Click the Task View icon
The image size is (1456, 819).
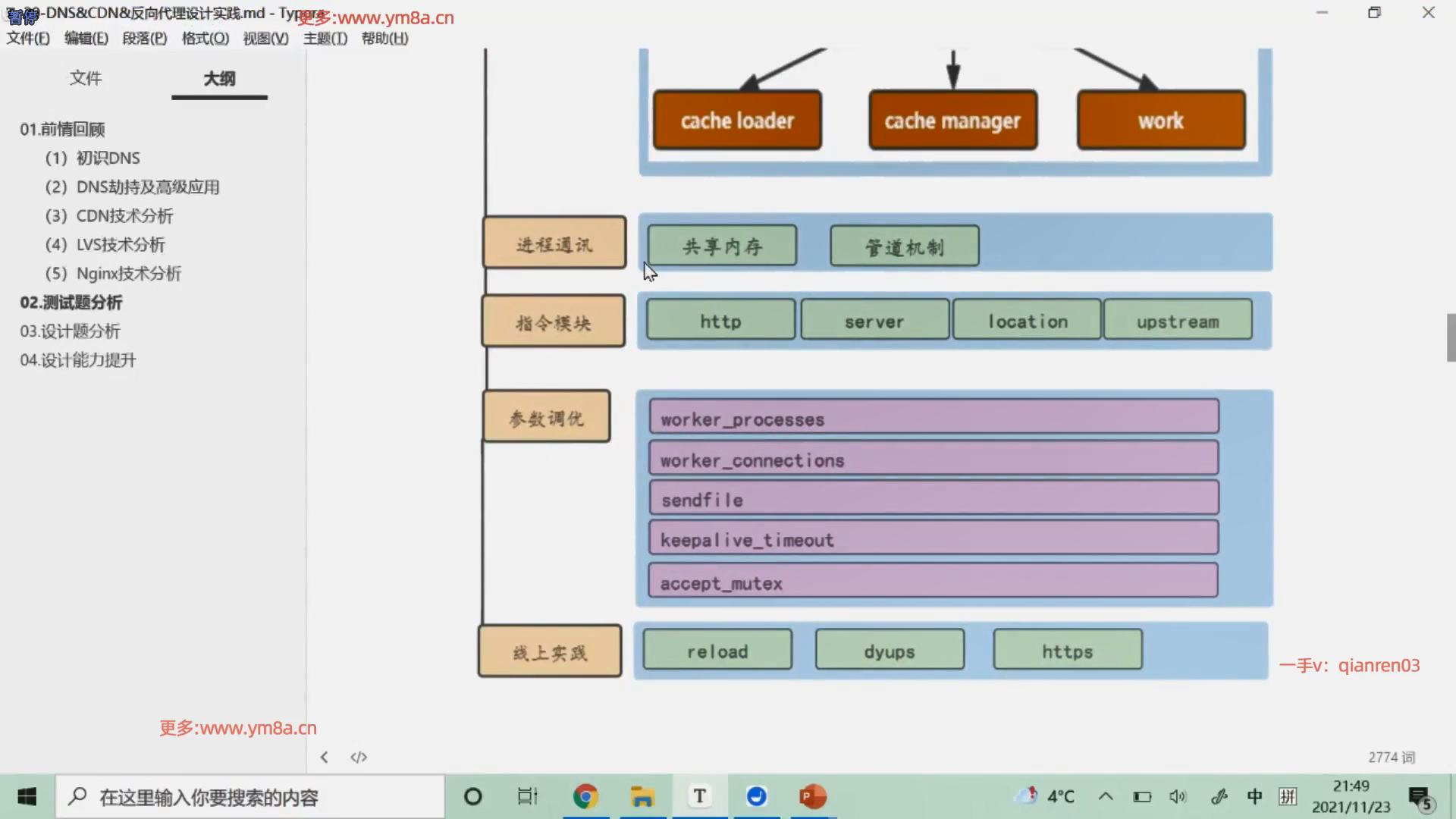coord(527,796)
